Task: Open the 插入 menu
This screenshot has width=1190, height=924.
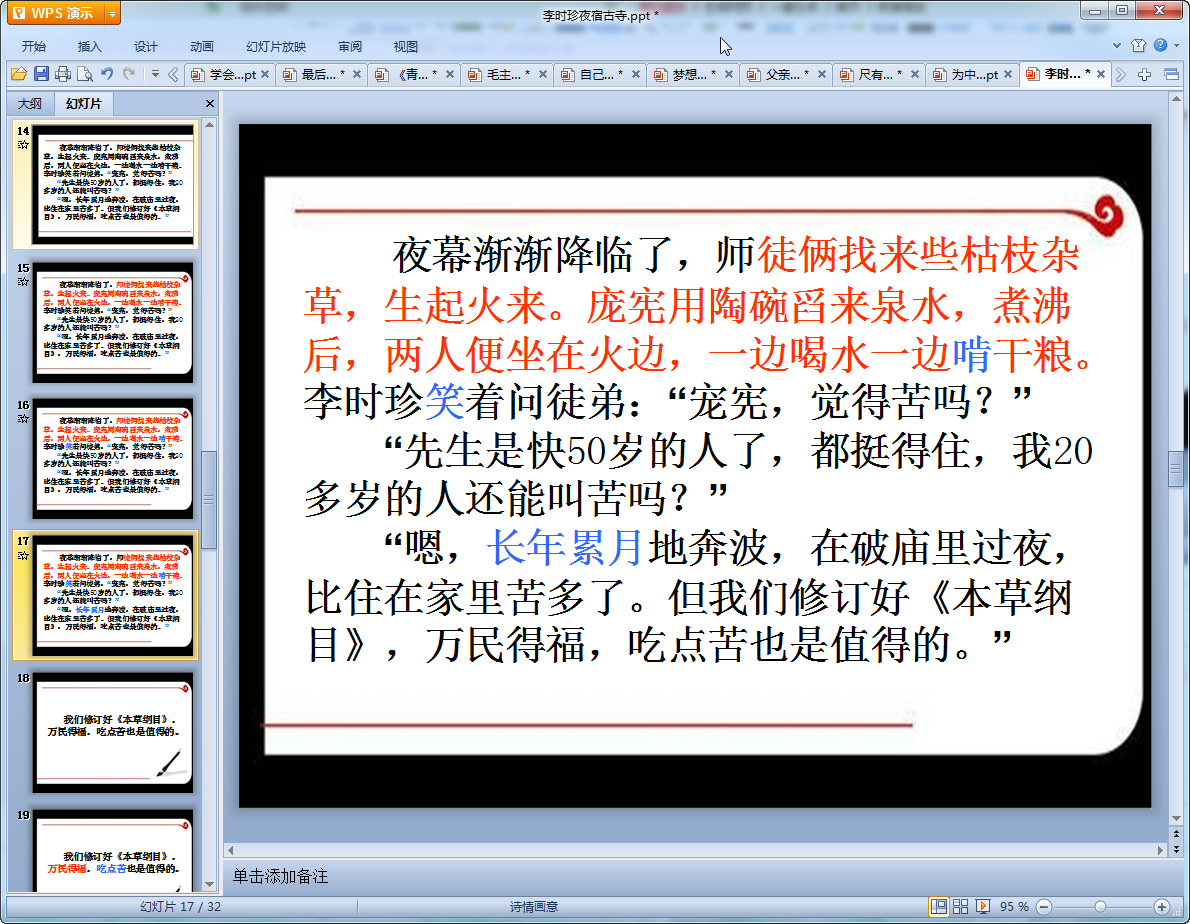Action: 90,46
